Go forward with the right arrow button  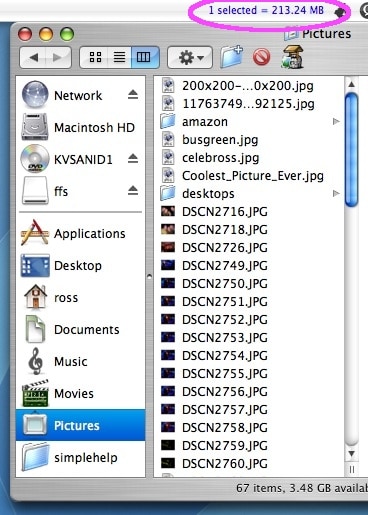(x=58, y=58)
